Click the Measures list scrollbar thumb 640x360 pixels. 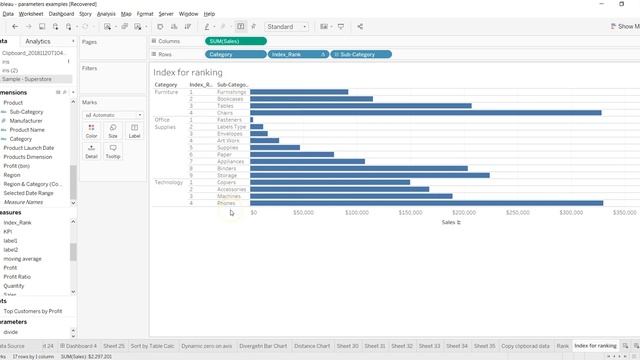pyautogui.click(x=73, y=252)
